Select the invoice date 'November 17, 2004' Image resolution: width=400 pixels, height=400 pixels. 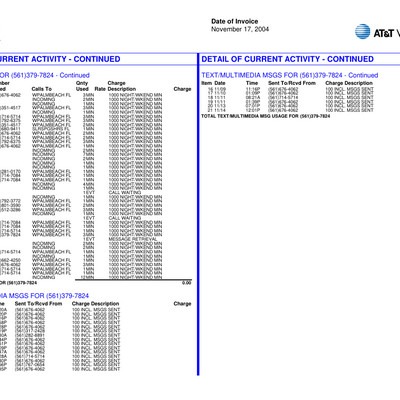click(x=240, y=29)
